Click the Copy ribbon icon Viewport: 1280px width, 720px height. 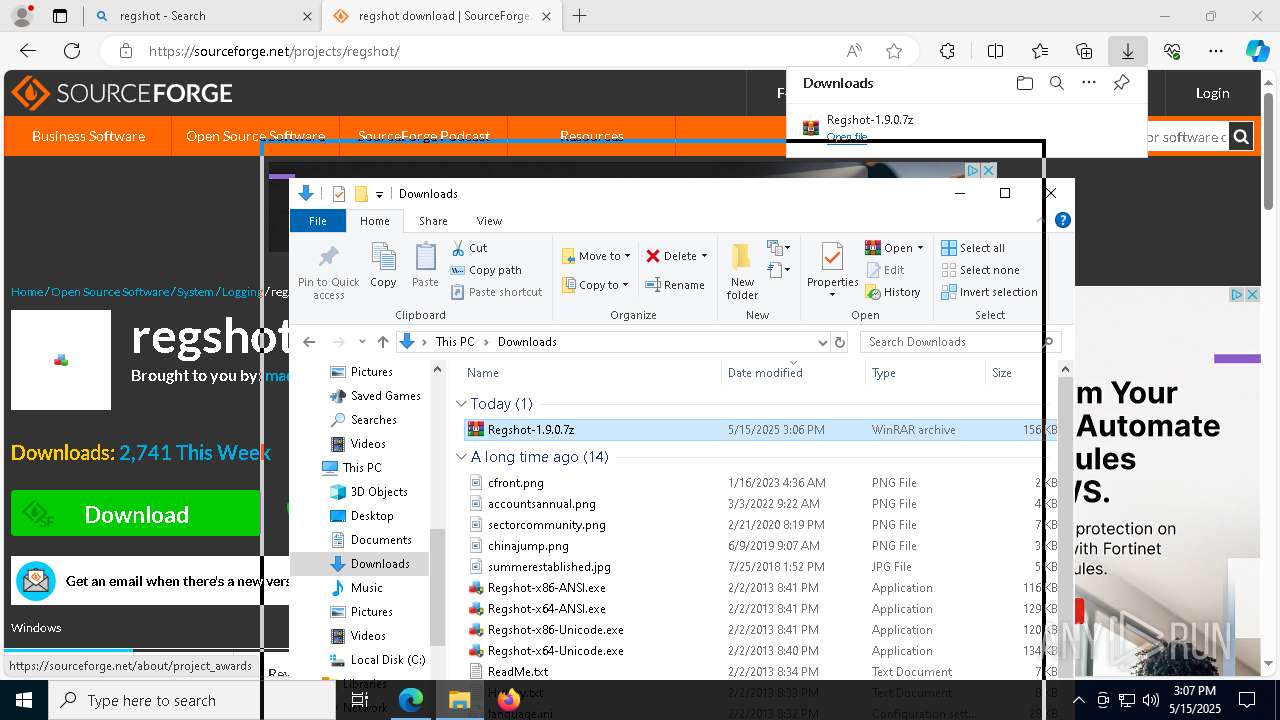[383, 266]
